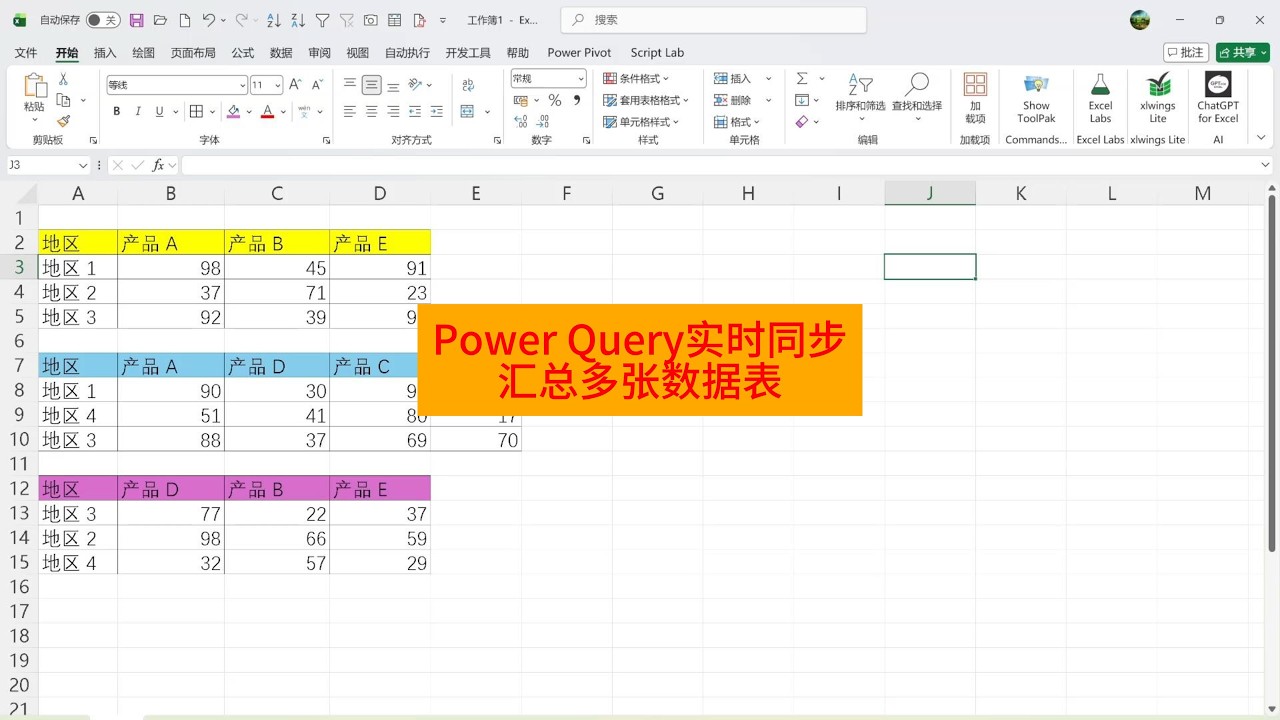Toggle top vertical alignment
1280x720 pixels.
[x=350, y=85]
